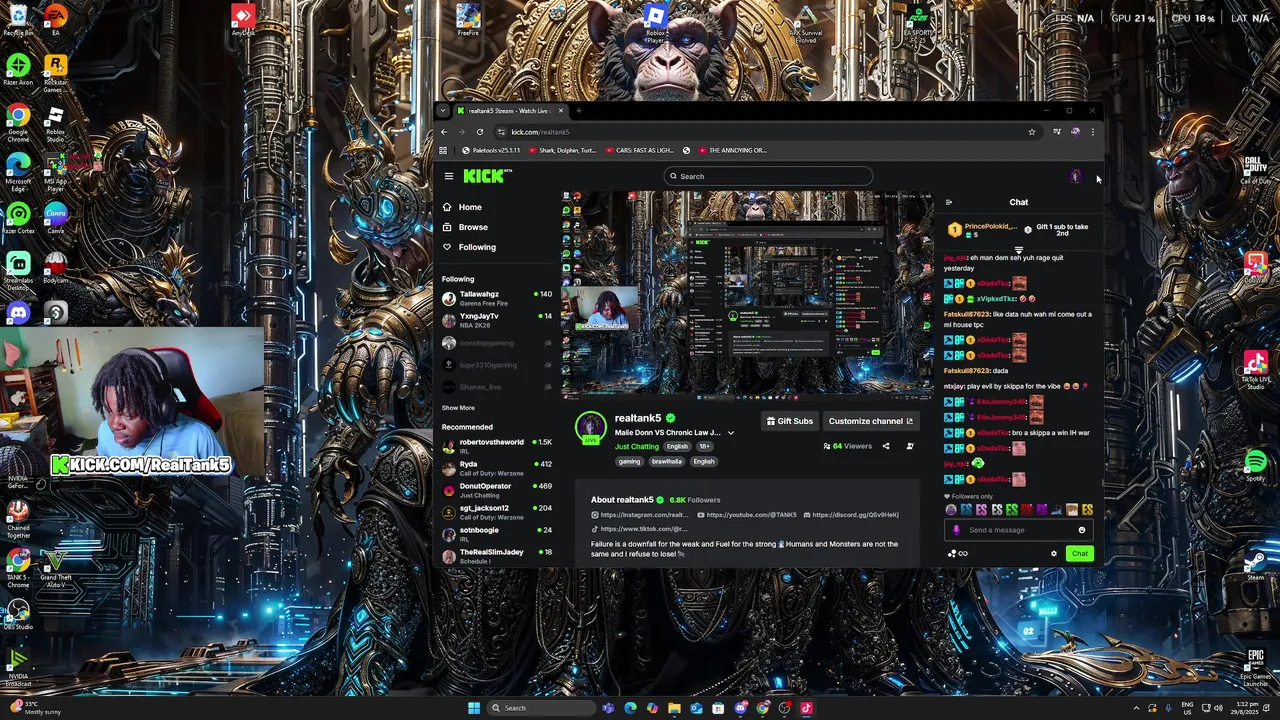Open a new Chrome tab

[579, 111]
